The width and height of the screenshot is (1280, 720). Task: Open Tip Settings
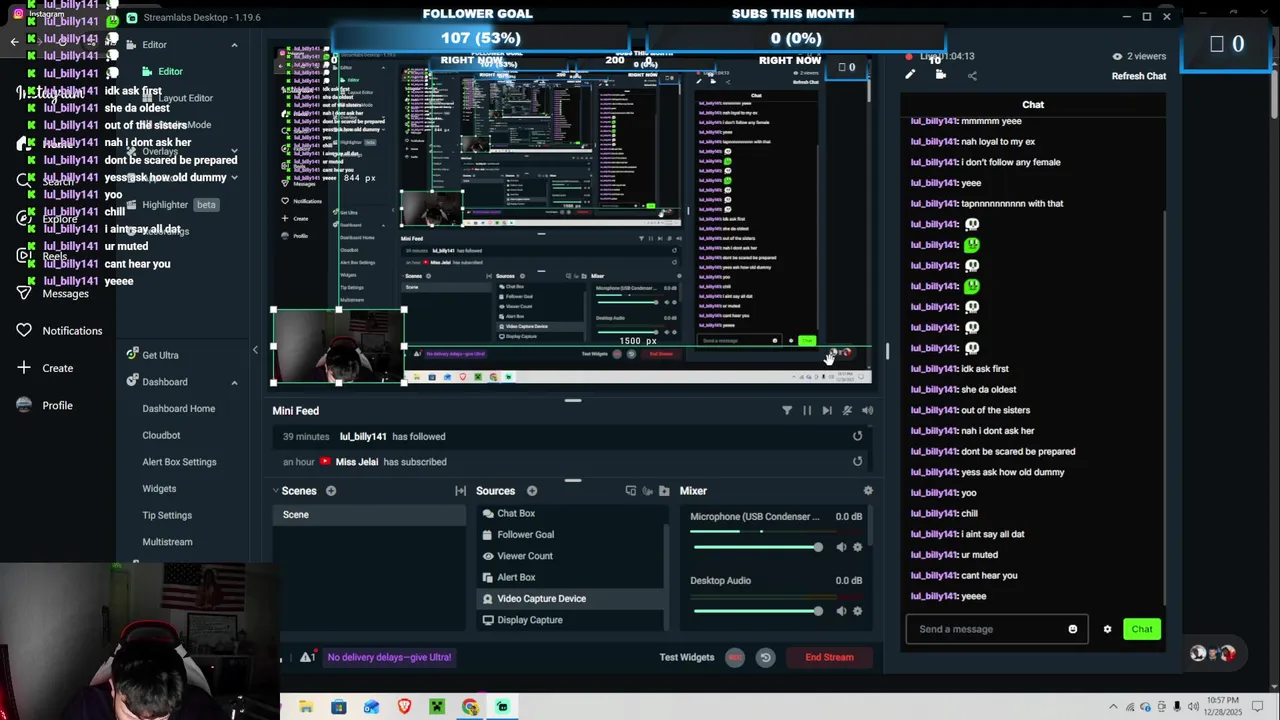167,515
